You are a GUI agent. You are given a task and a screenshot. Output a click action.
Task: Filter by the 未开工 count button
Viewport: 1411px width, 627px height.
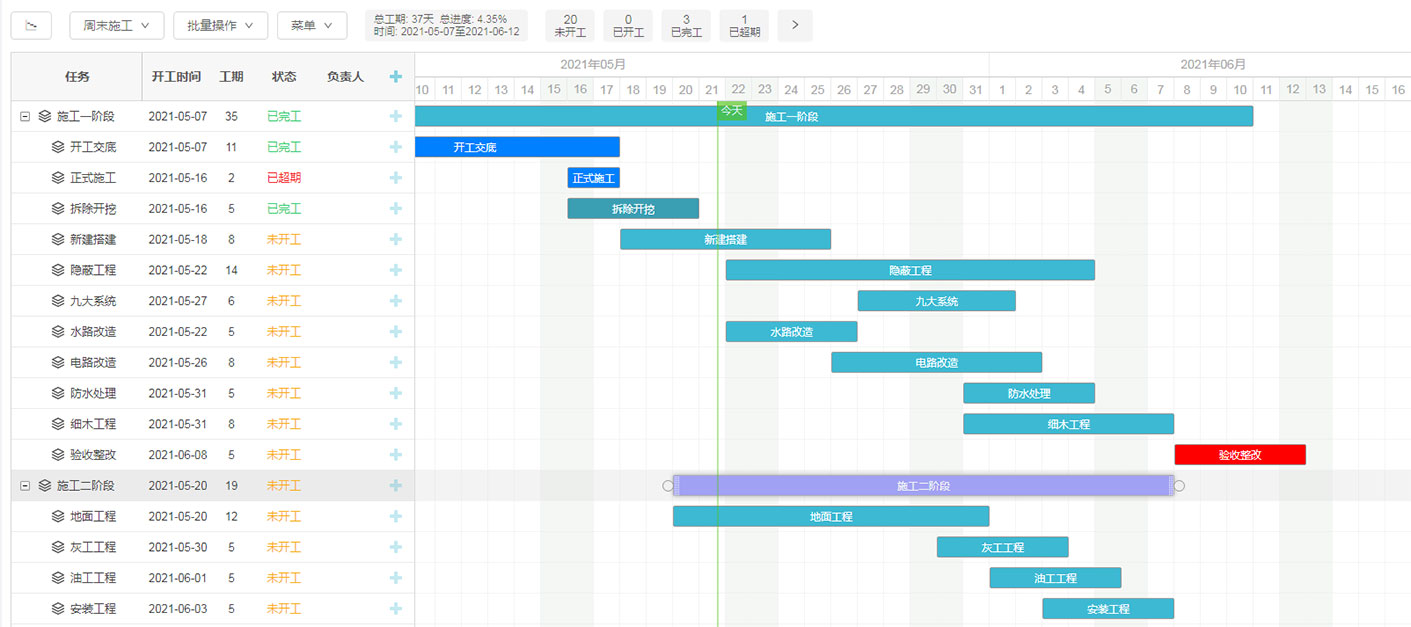570,25
